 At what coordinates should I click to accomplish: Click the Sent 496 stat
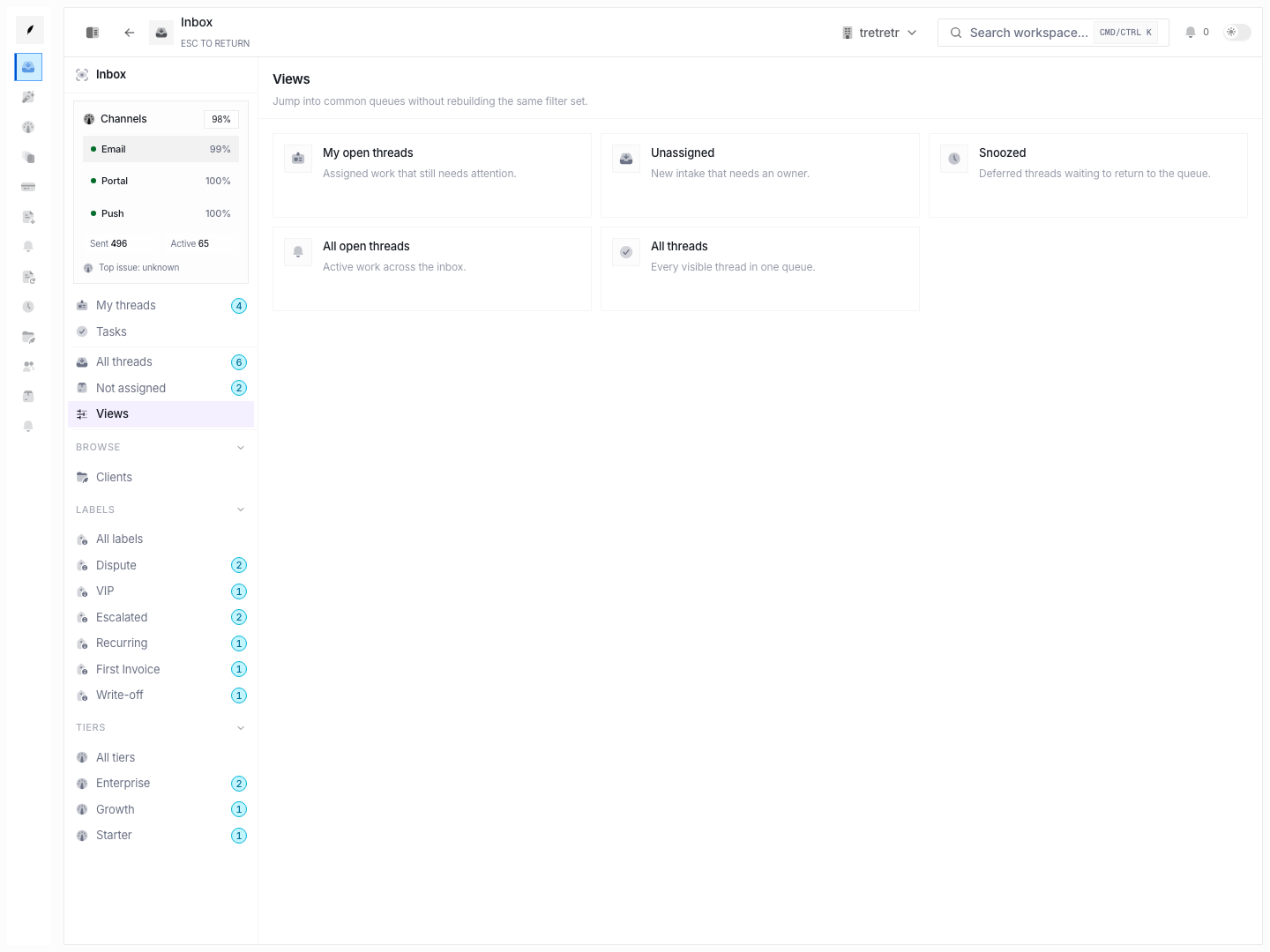coord(108,244)
